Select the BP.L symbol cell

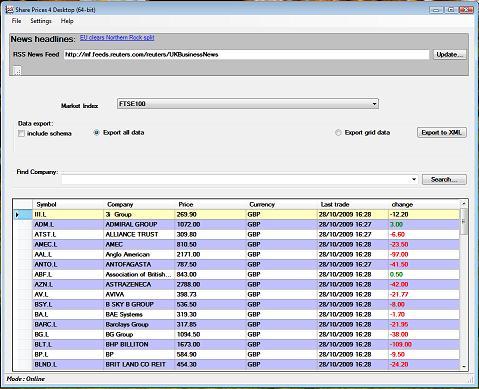coord(68,355)
